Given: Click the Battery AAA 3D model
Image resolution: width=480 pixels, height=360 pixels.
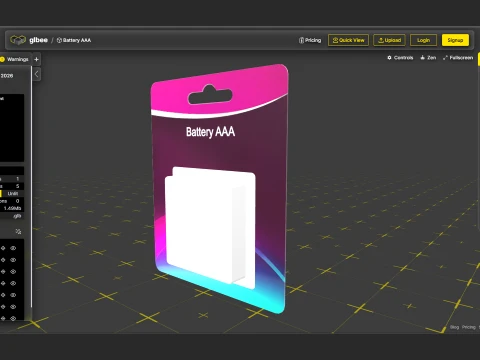Looking at the screenshot, I should point(220,188).
